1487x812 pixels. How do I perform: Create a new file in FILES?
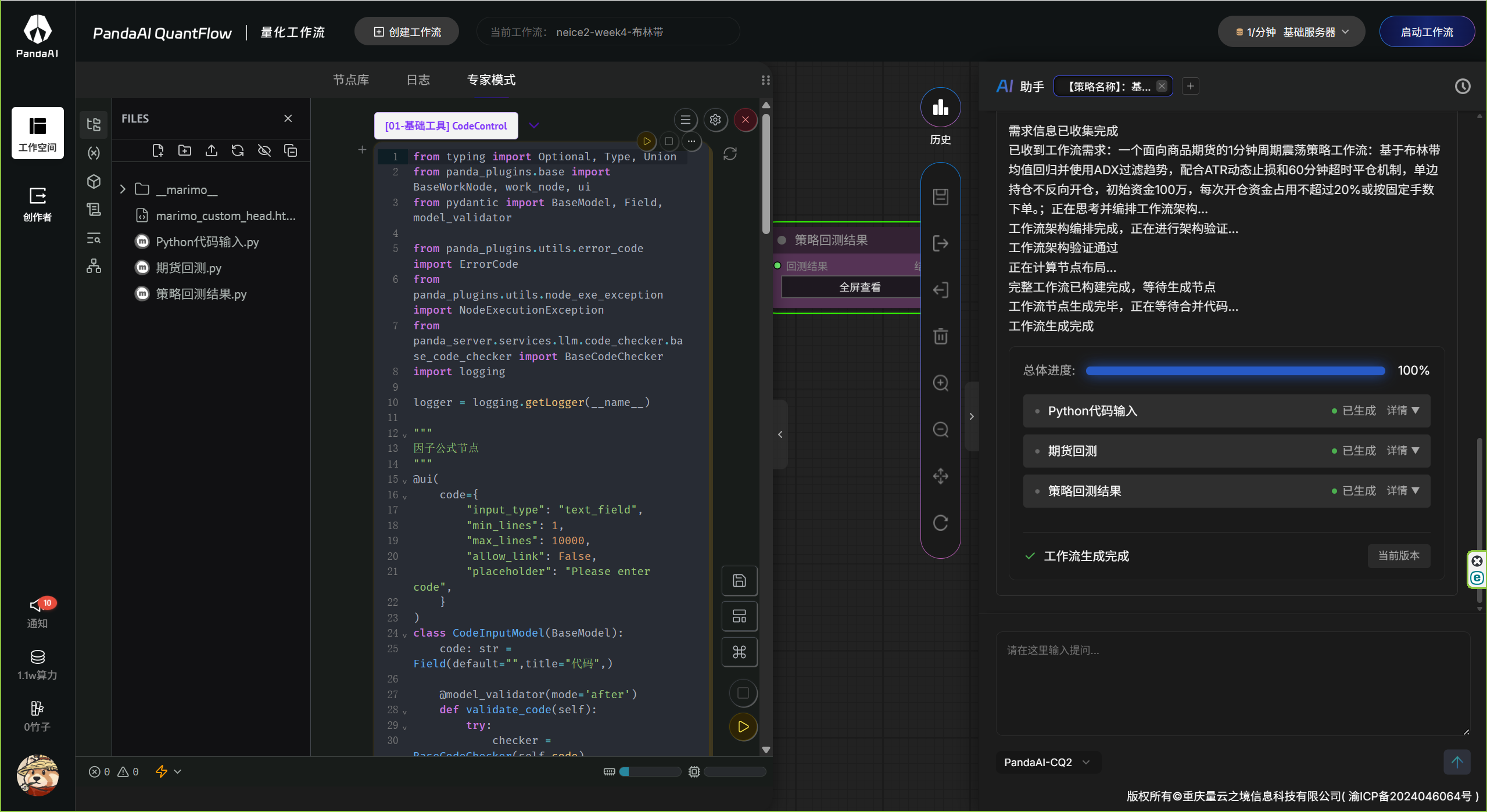click(157, 151)
